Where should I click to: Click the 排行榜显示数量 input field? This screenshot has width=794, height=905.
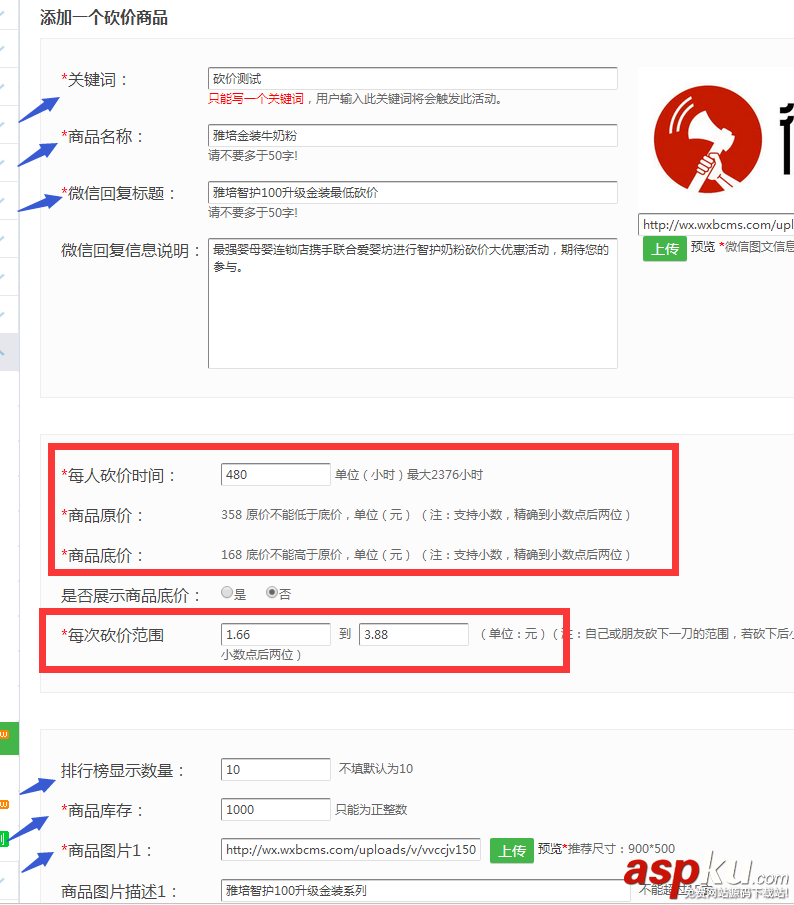275,769
